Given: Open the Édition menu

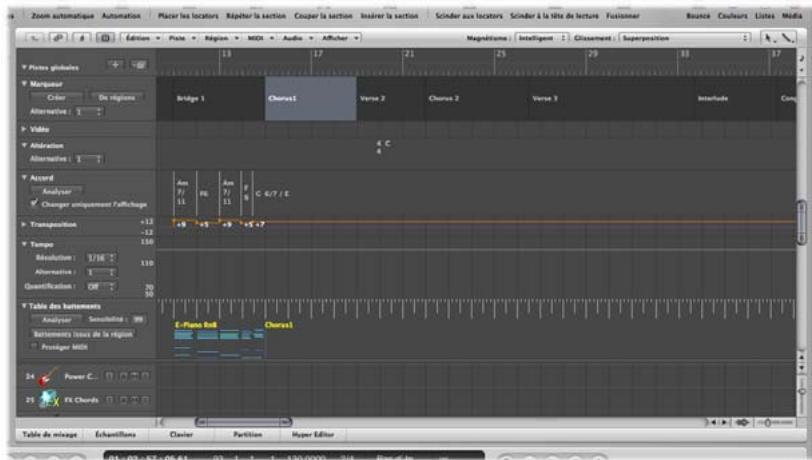Looking at the screenshot, I should click(142, 38).
